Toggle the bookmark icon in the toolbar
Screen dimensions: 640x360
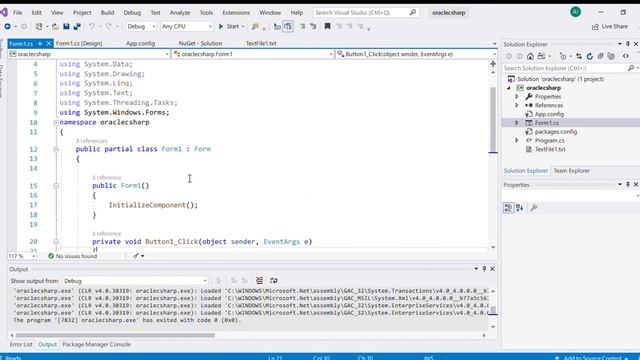tap(327, 27)
